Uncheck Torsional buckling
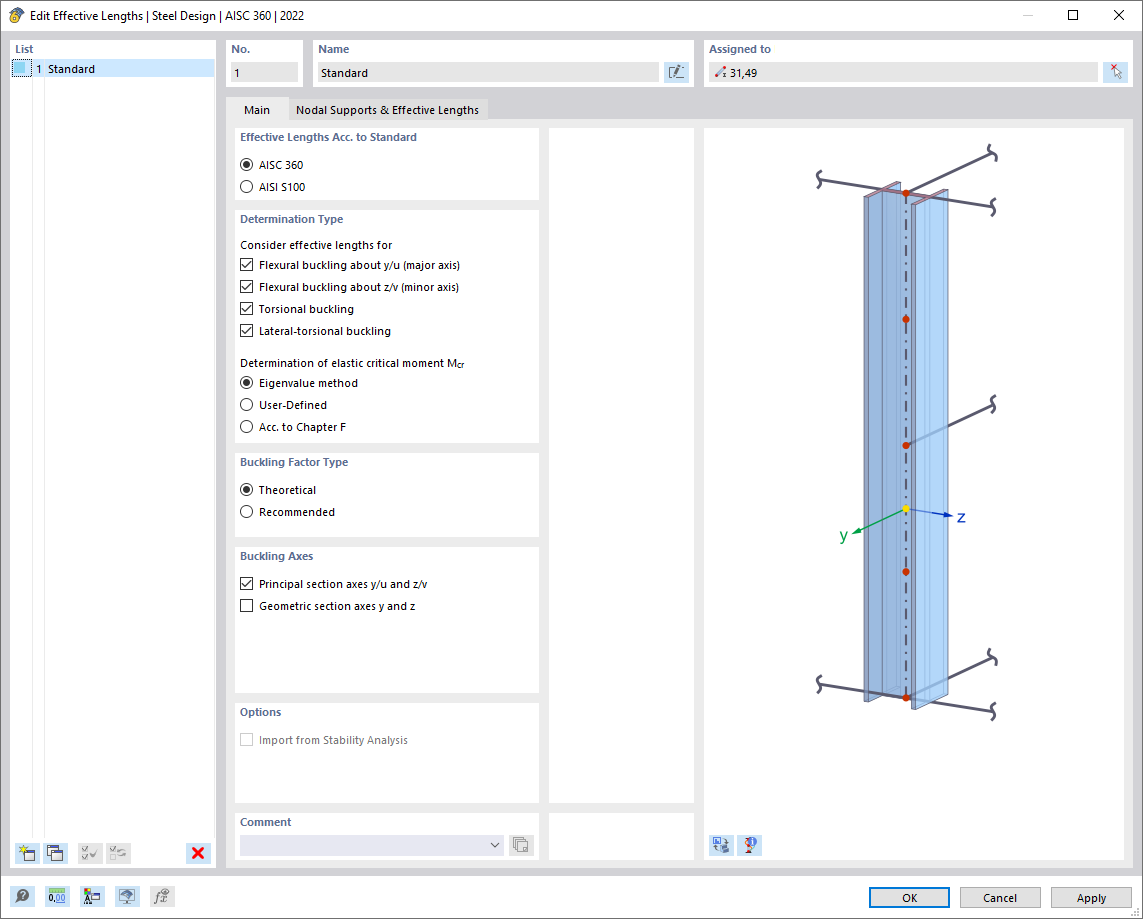This screenshot has width=1143, height=919. pos(246,308)
